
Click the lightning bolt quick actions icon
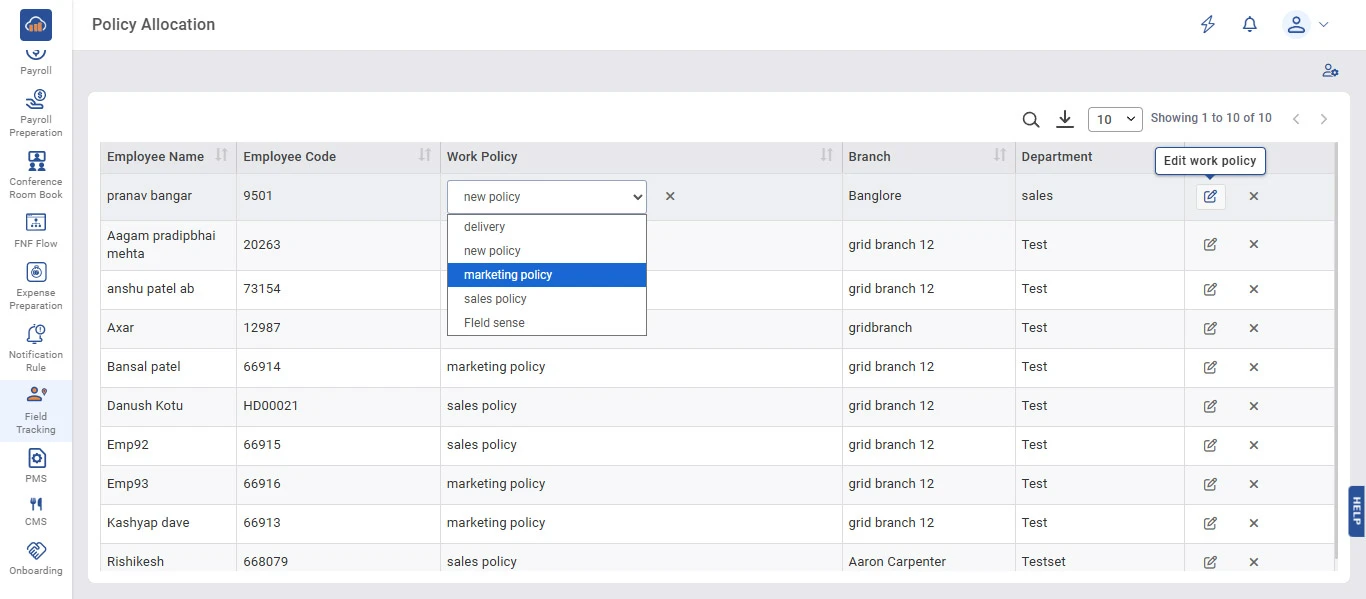[1208, 25]
